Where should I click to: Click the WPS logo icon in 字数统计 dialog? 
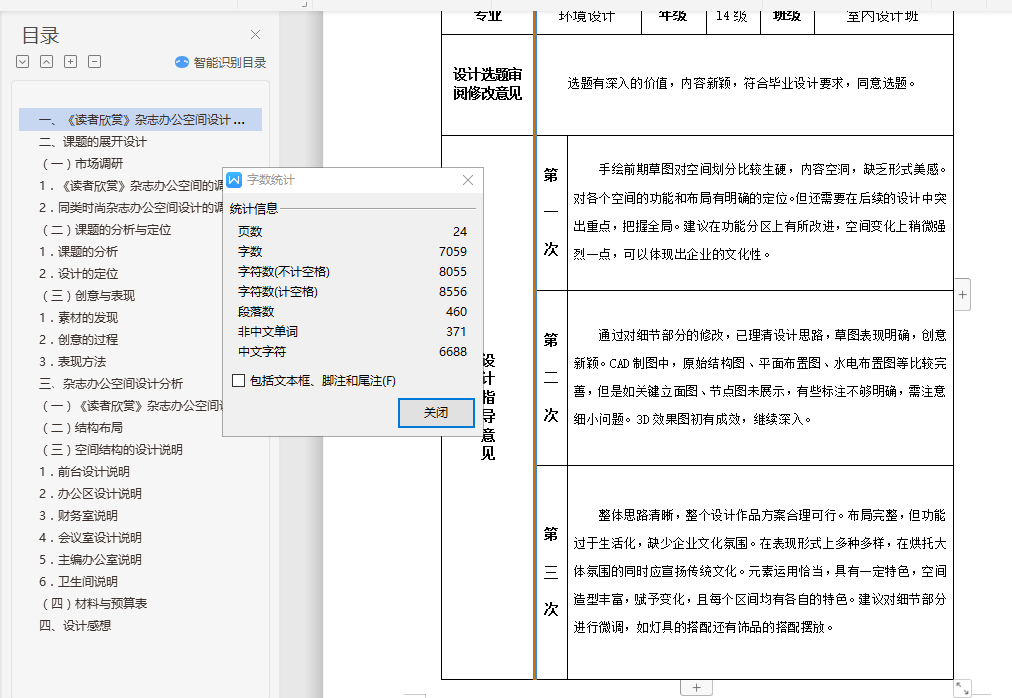234,180
